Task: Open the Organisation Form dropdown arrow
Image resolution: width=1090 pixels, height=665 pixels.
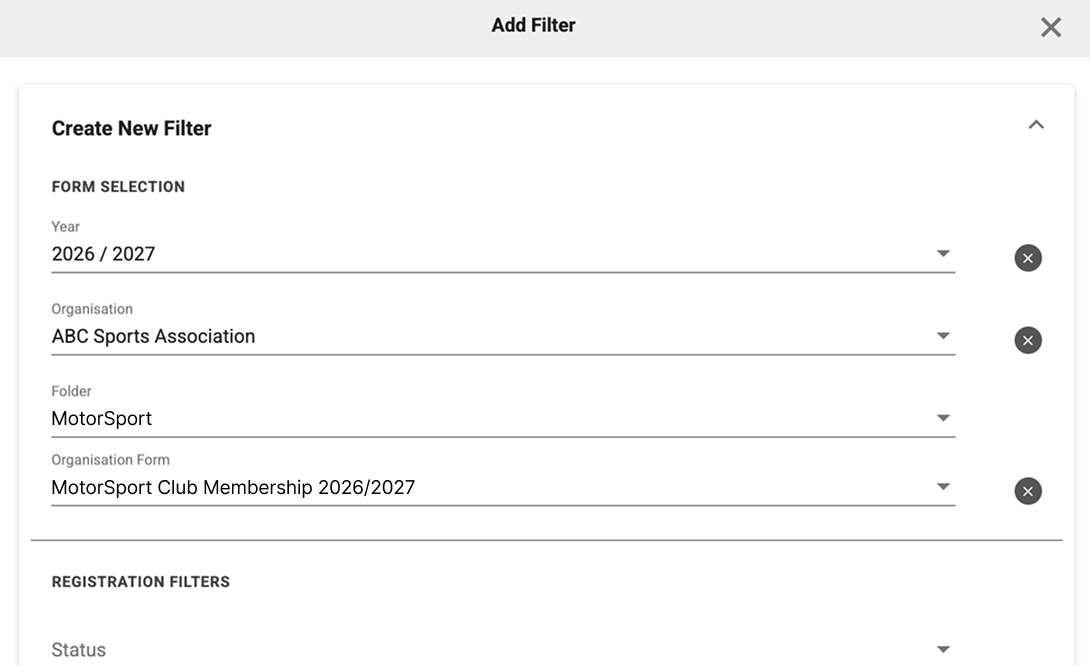Action: [x=943, y=486]
